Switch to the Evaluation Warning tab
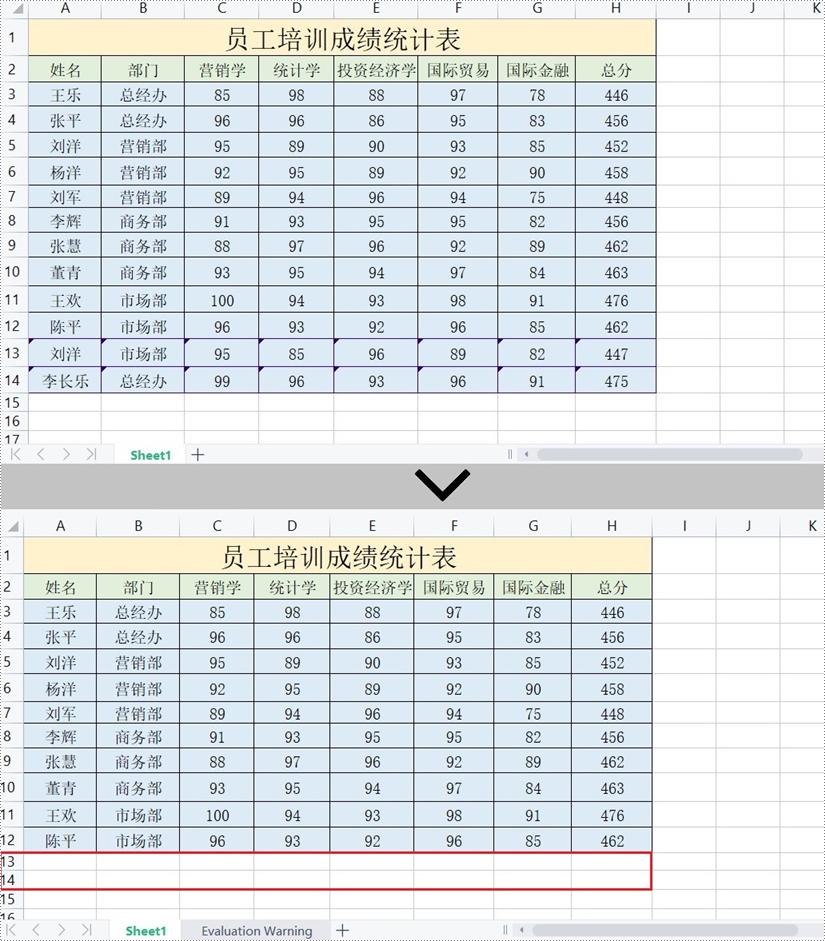Image resolution: width=825 pixels, height=941 pixels. coord(256,930)
